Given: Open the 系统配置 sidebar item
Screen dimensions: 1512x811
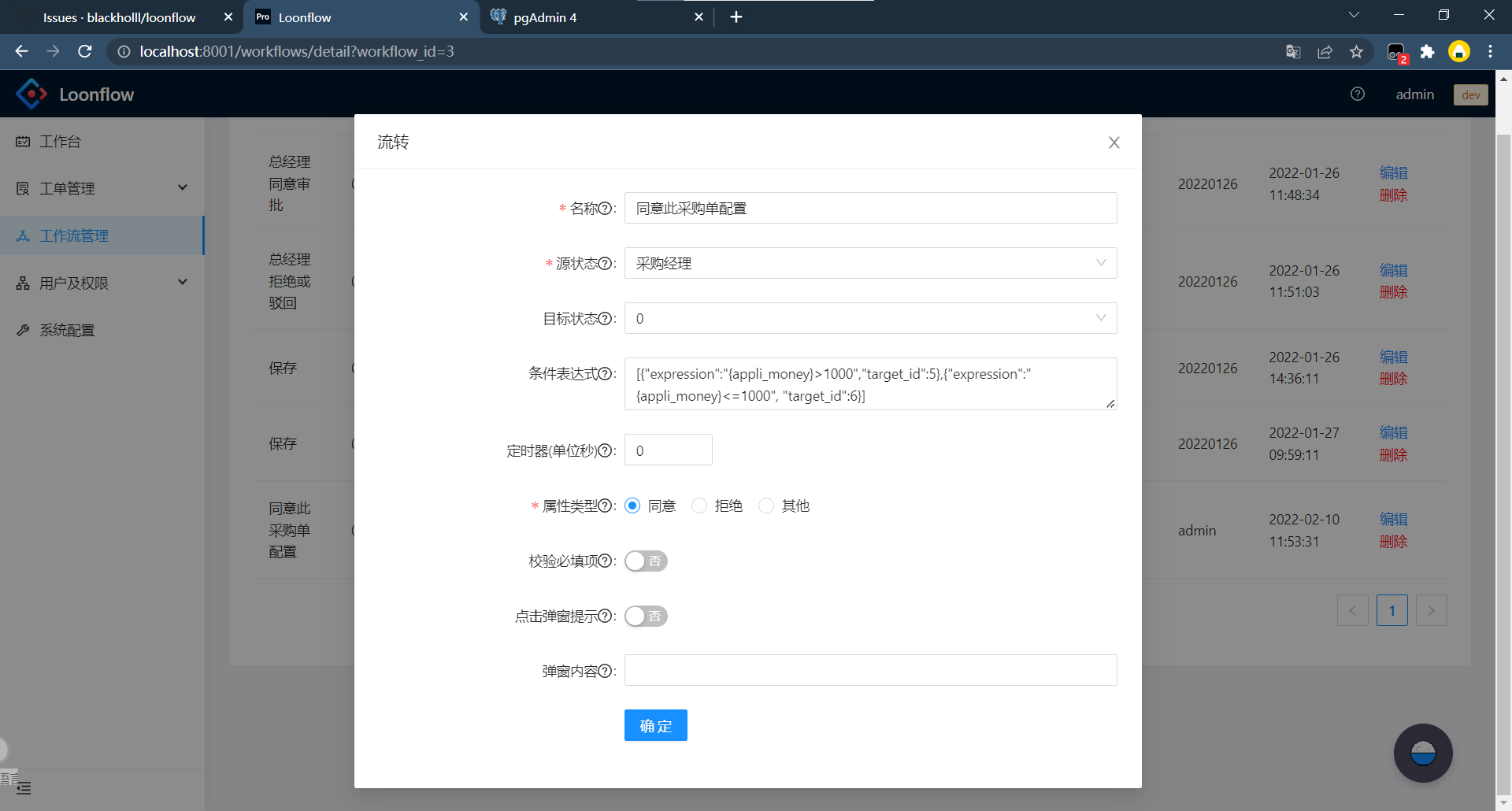Looking at the screenshot, I should [102, 330].
